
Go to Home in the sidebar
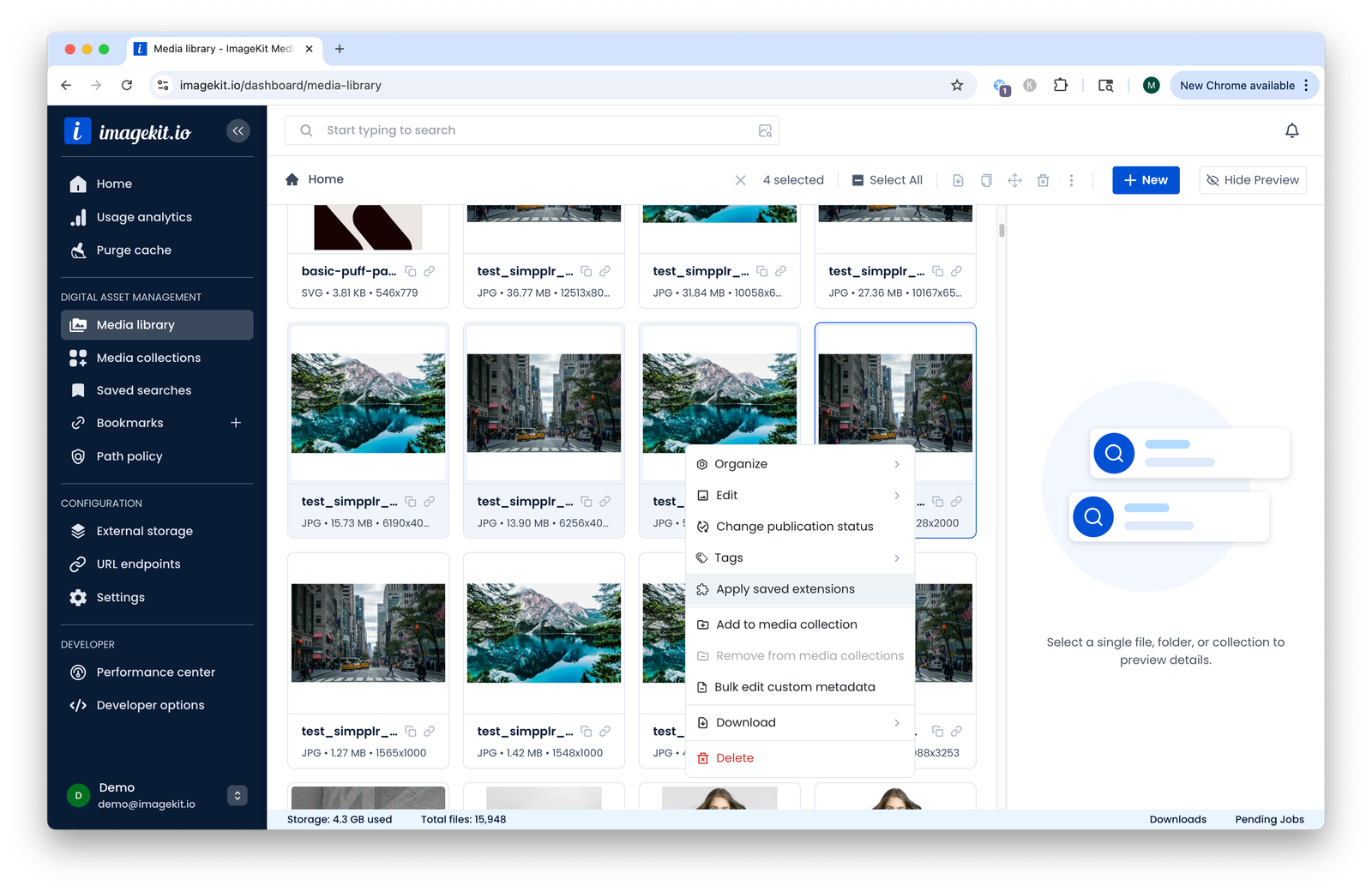pos(157,184)
